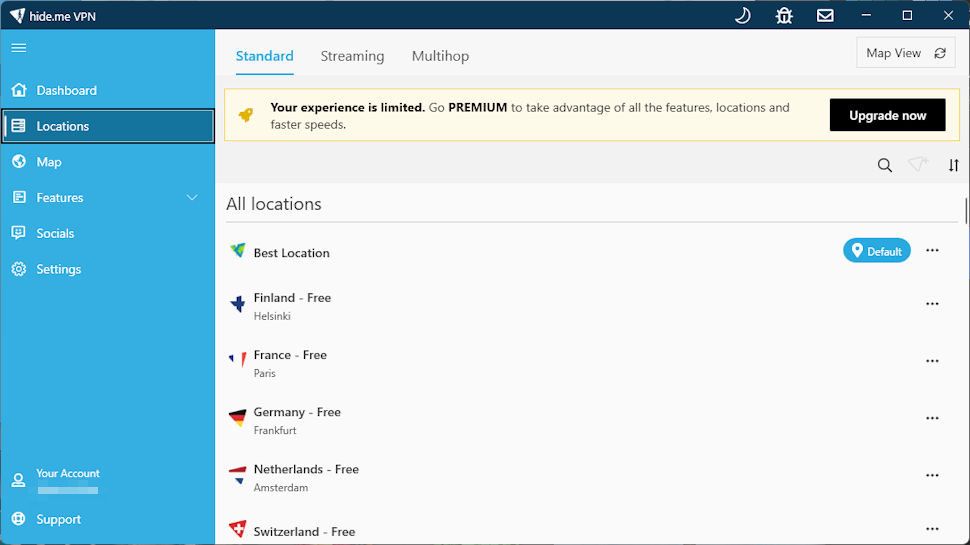The height and width of the screenshot is (545, 970).
Task: Open more options for Best Location
Action: pyautogui.click(x=932, y=251)
